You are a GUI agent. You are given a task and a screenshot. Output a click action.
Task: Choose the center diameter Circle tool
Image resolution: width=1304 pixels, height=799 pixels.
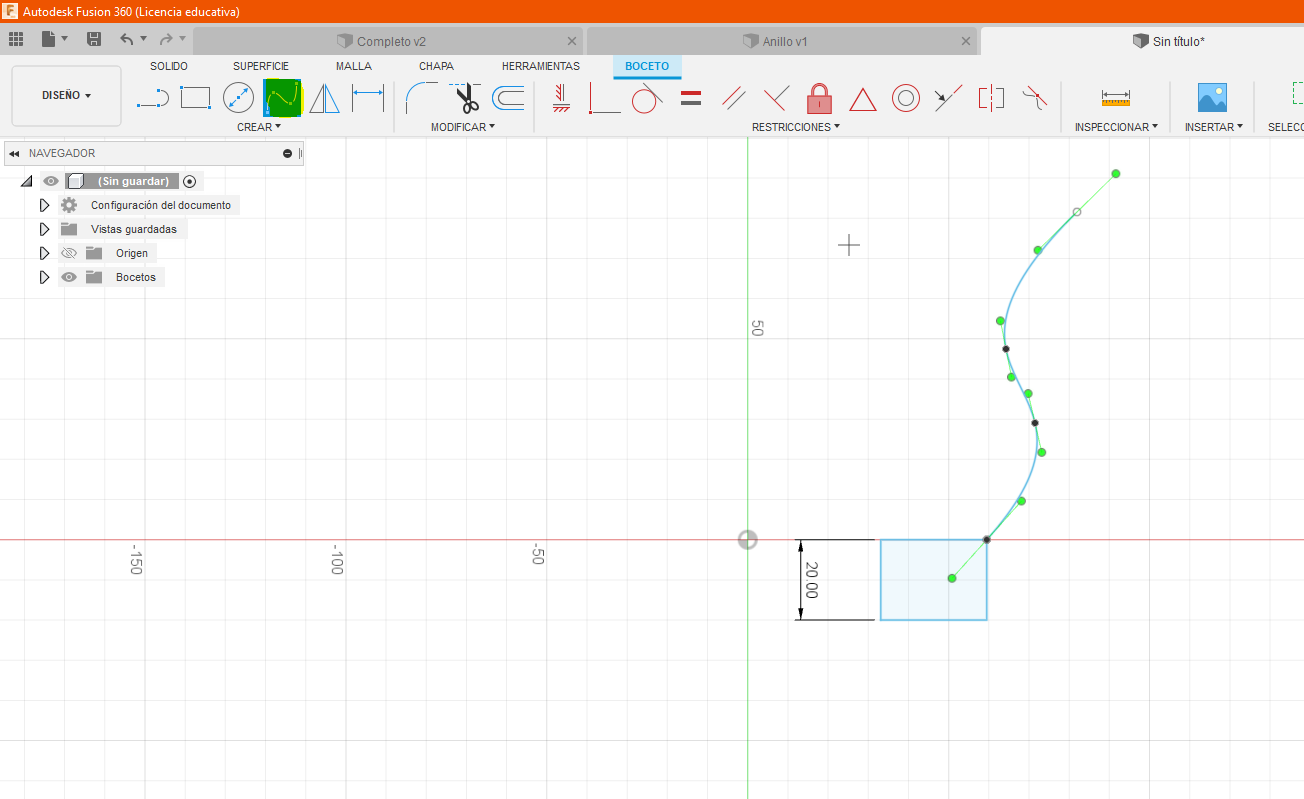238,98
